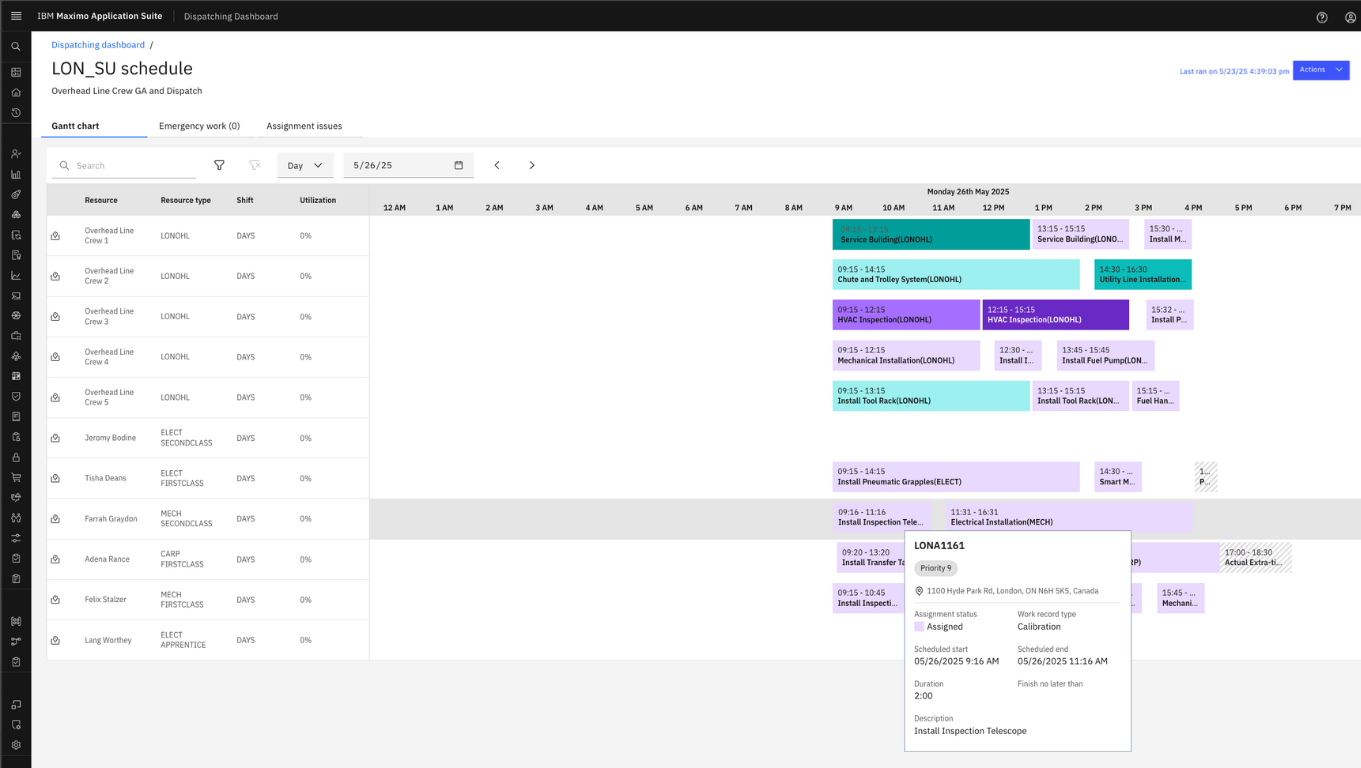Switch to the Emergency work tab
Viewport: 1361px width, 768px height.
click(197, 127)
